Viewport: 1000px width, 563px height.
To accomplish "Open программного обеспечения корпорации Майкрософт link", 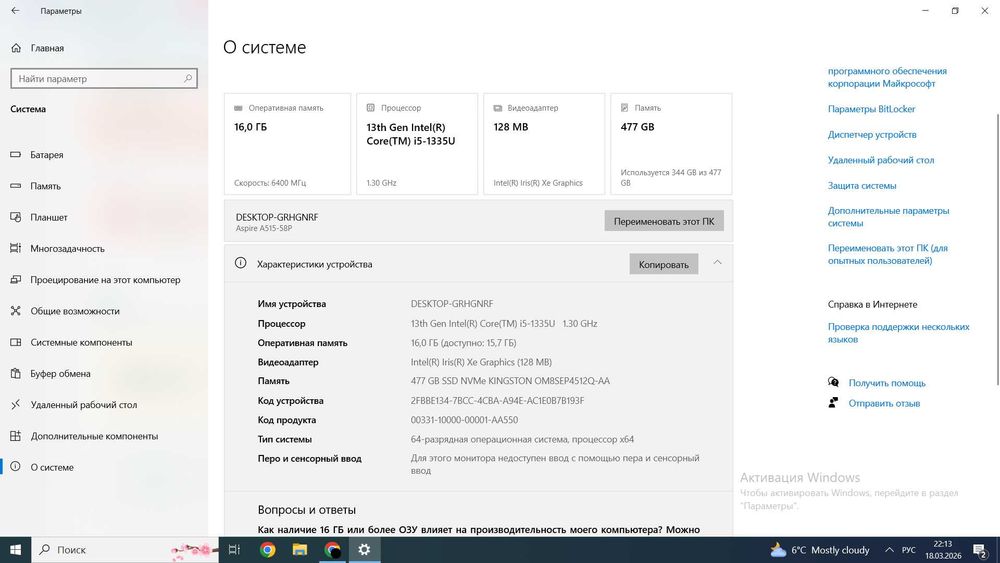I will click(887, 77).
